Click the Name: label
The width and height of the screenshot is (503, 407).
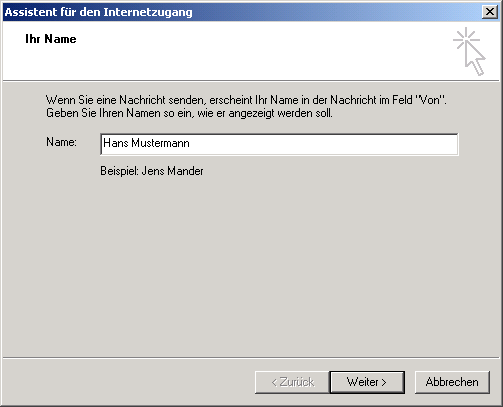(61, 142)
